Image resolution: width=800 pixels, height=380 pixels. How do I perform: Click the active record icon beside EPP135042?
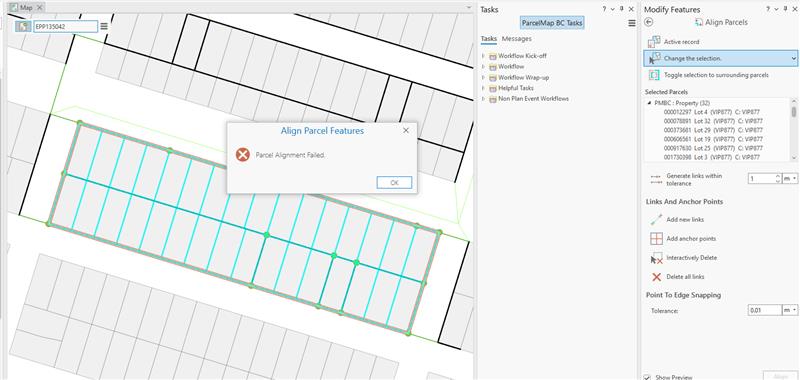pyautogui.click(x=23, y=27)
